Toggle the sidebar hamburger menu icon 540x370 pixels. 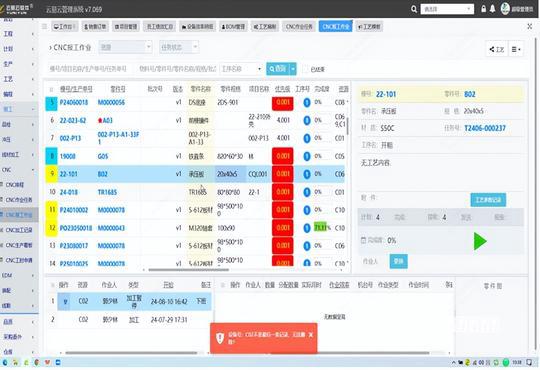tap(44, 26)
